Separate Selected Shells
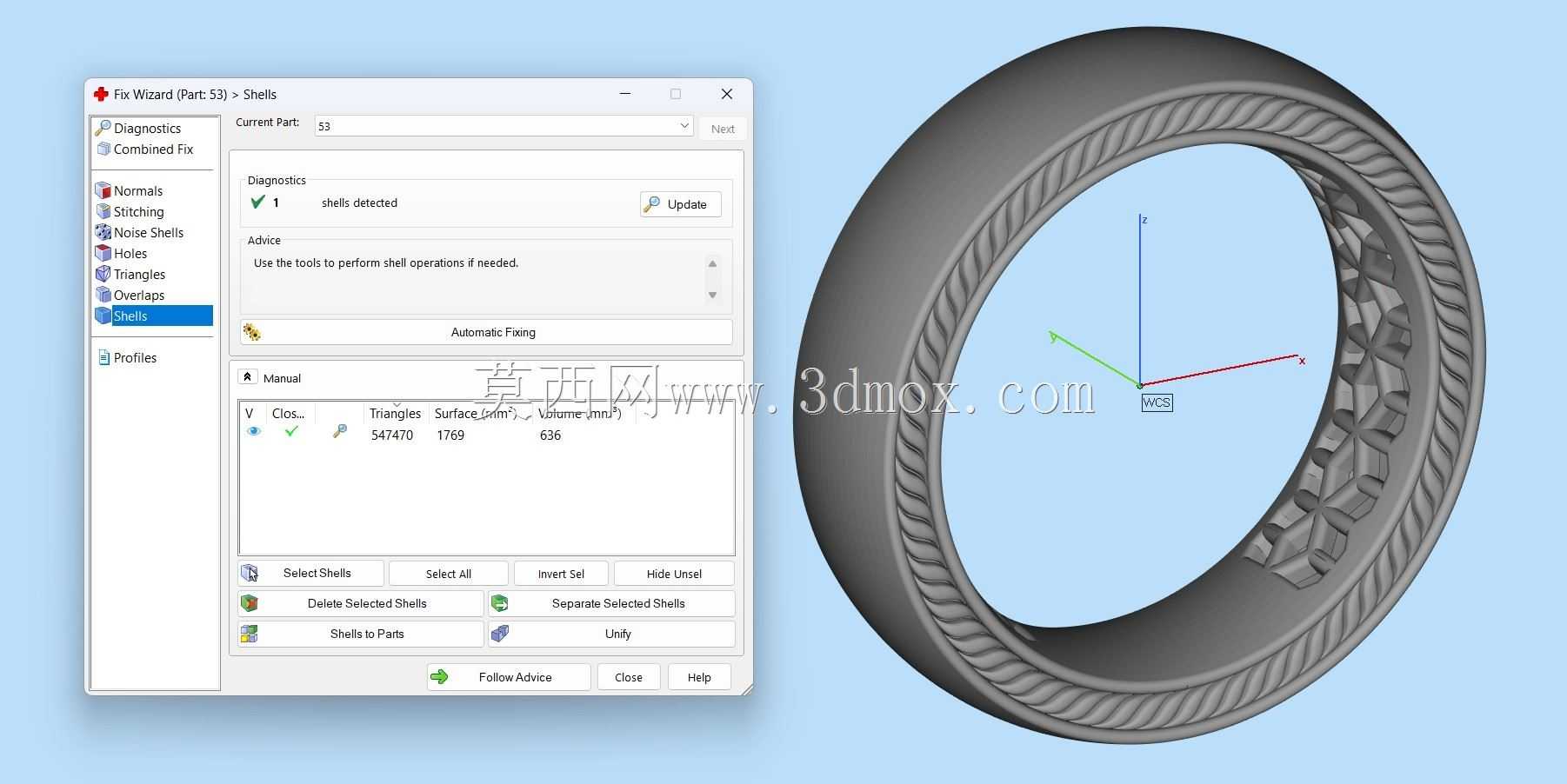The image size is (1567, 784). [x=611, y=603]
